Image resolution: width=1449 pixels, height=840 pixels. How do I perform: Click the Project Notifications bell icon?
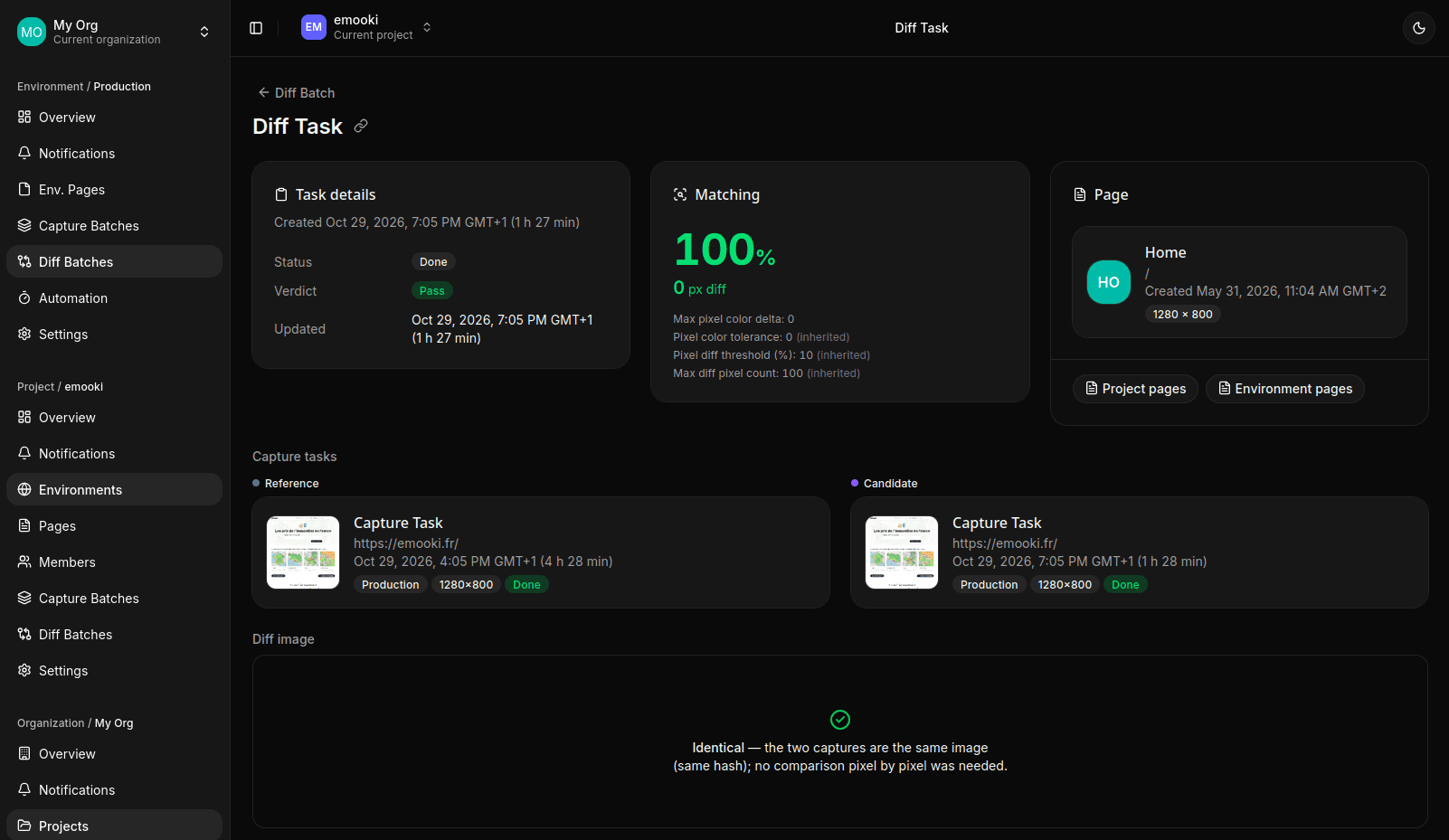[x=24, y=453]
